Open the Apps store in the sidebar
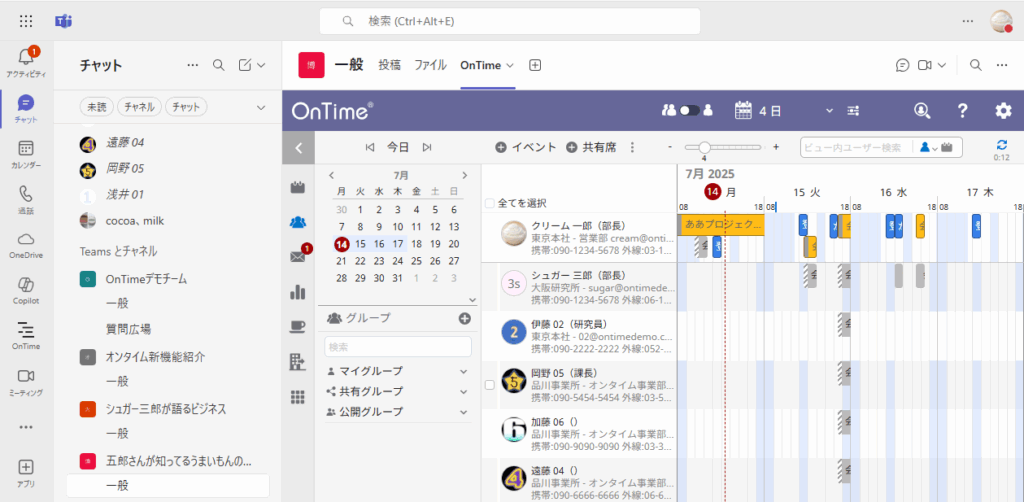Image resolution: width=1024 pixels, height=502 pixels. [x=26, y=474]
